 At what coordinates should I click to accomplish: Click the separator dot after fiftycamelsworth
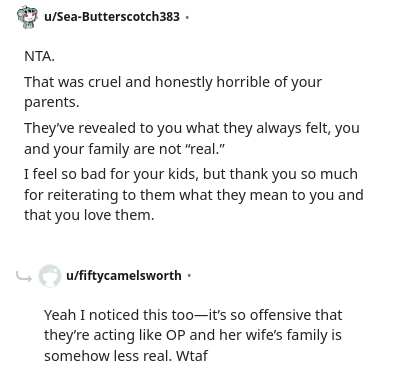tap(189, 276)
